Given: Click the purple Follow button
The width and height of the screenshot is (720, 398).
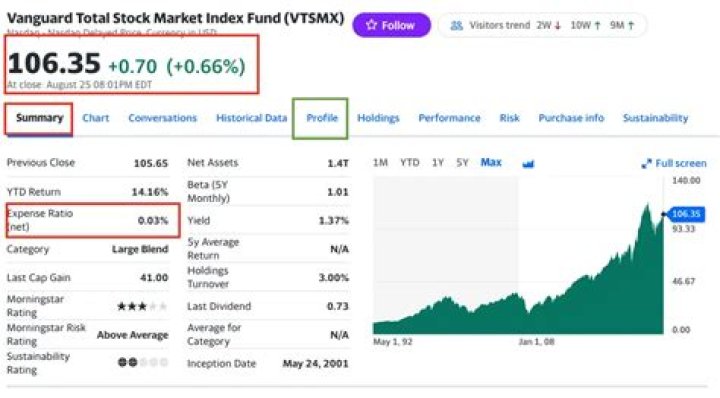Looking at the screenshot, I should (x=392, y=25).
